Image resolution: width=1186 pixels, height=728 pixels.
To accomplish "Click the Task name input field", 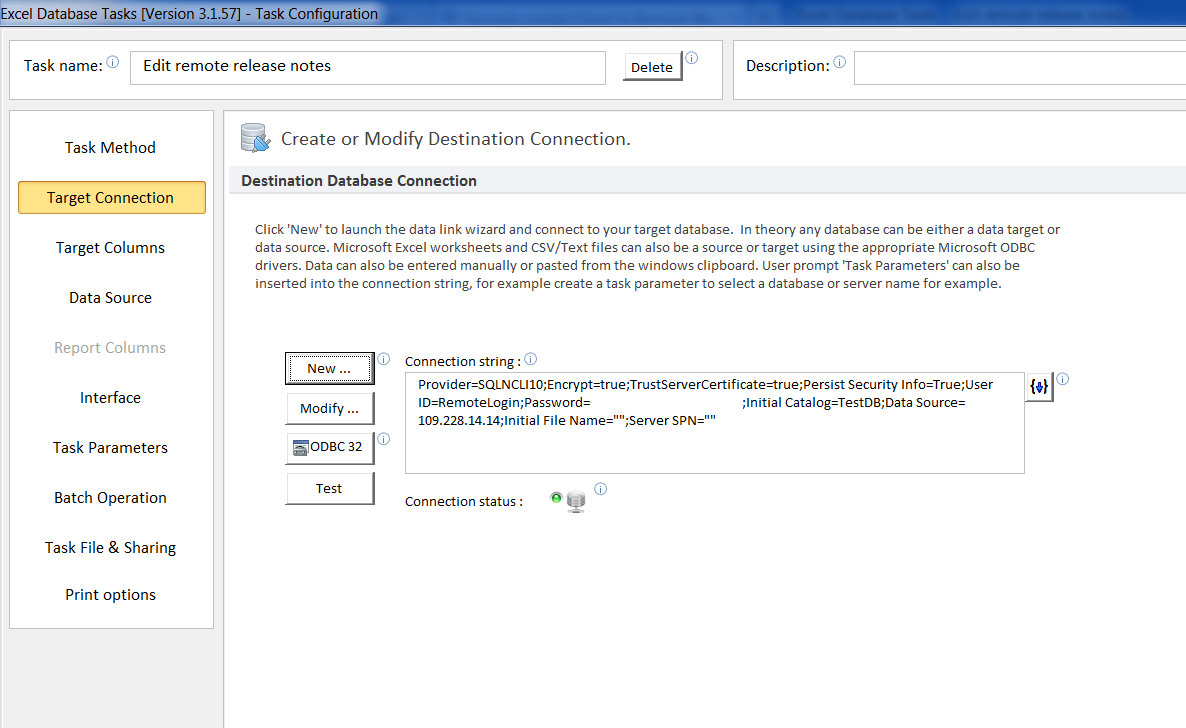I will (x=367, y=67).
